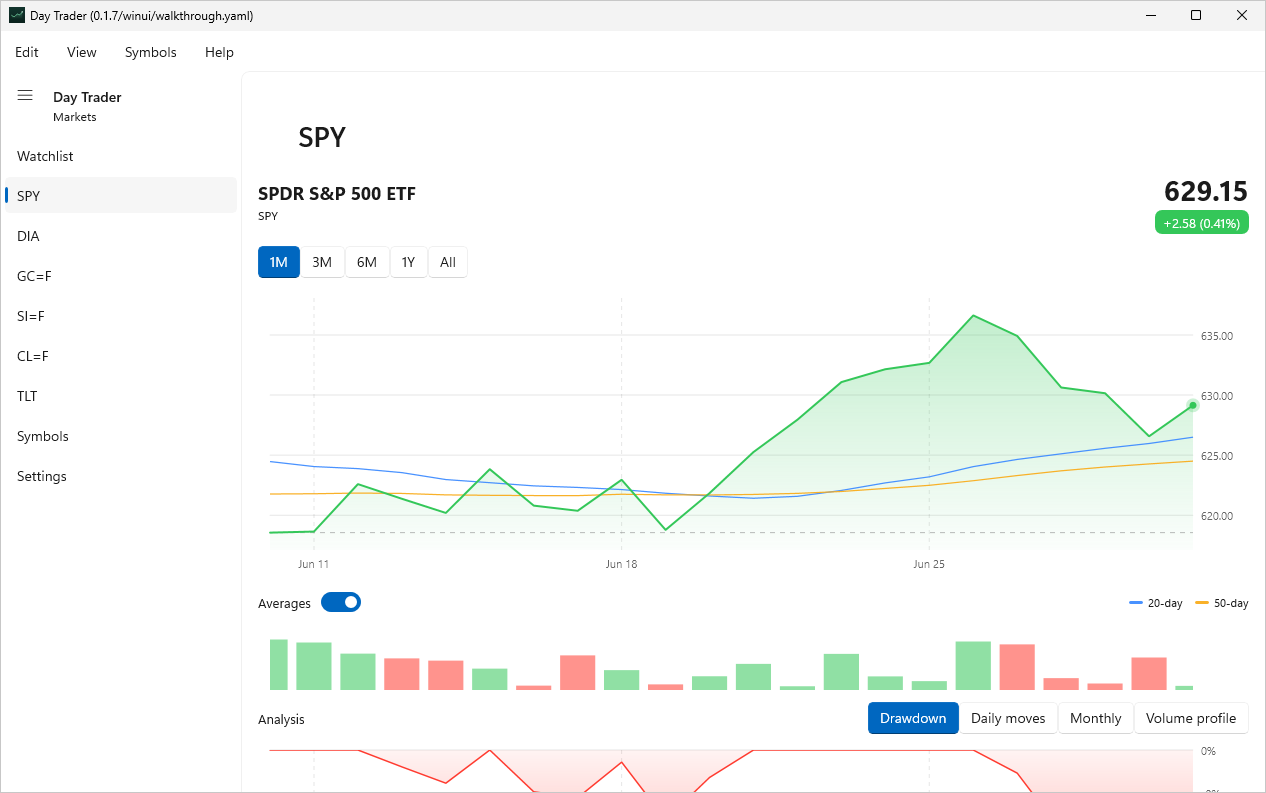Show the 1Y time range
Viewport: 1266px width, 793px height.
(x=408, y=262)
